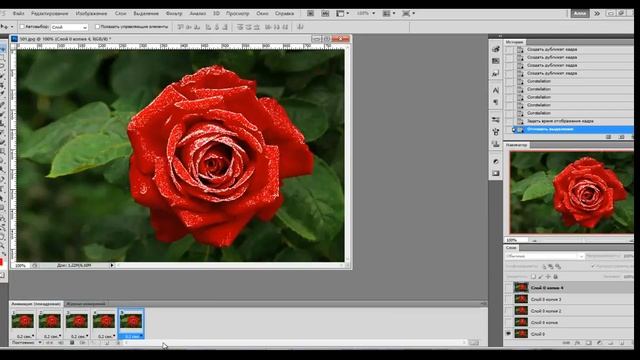Lock all attributes of the layer
The height and width of the screenshot is (360, 640).
coord(556,277)
